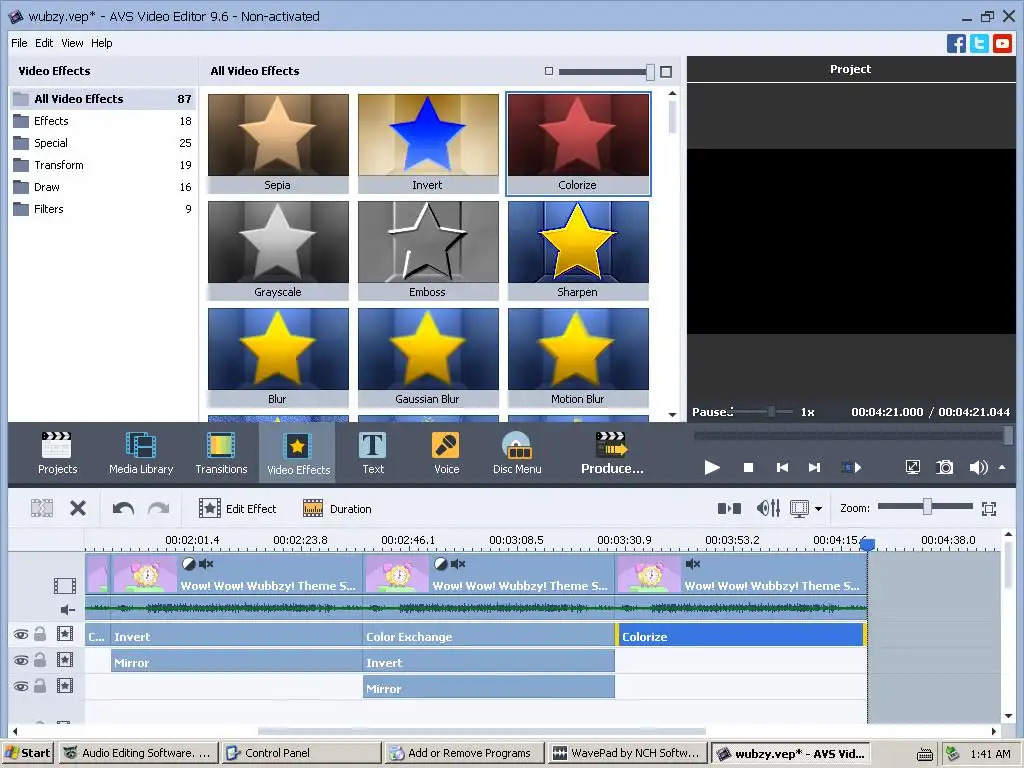Select the Effects folder
This screenshot has height=768, width=1024.
coord(103,121)
